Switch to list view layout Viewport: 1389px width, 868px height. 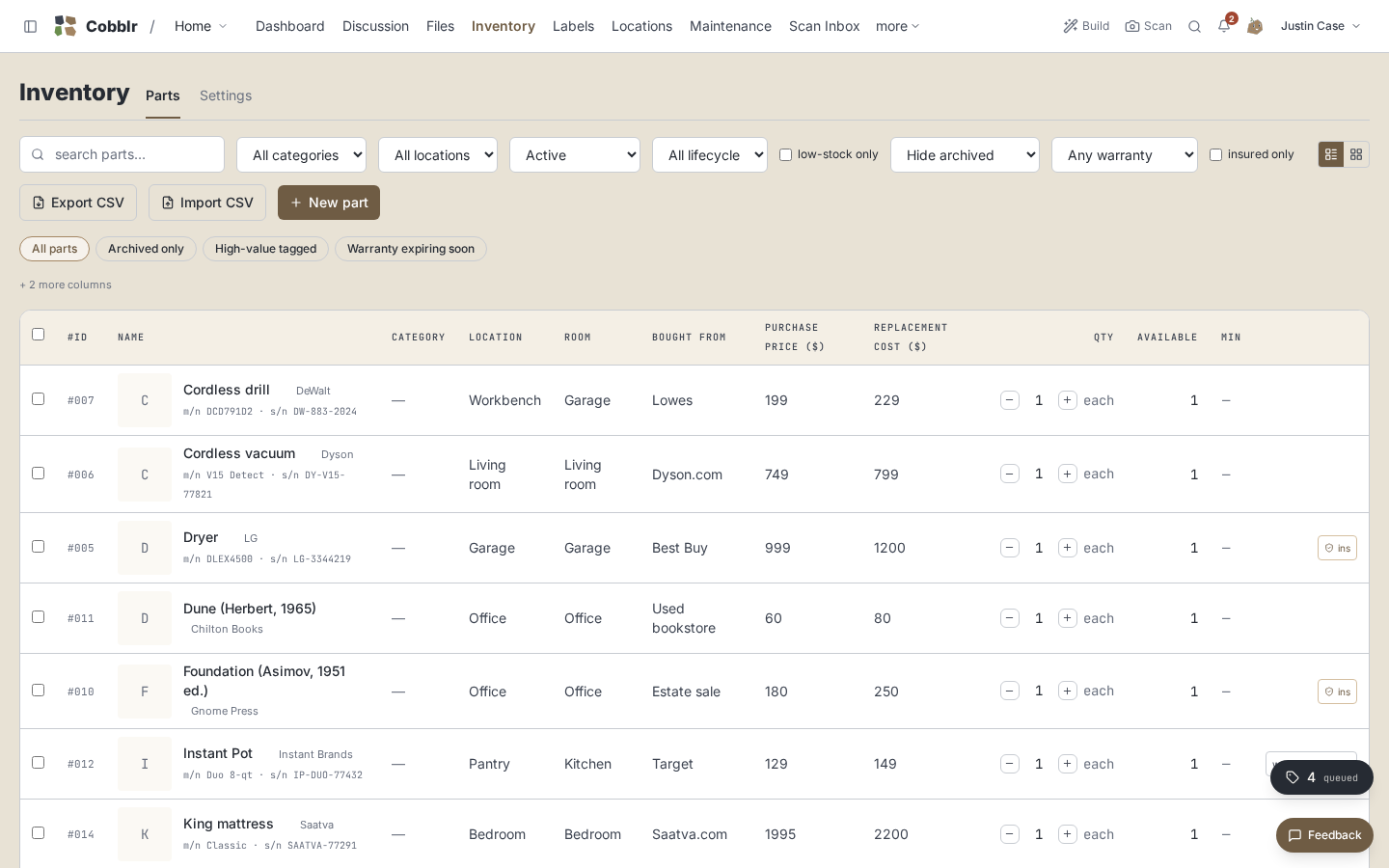(x=1331, y=154)
